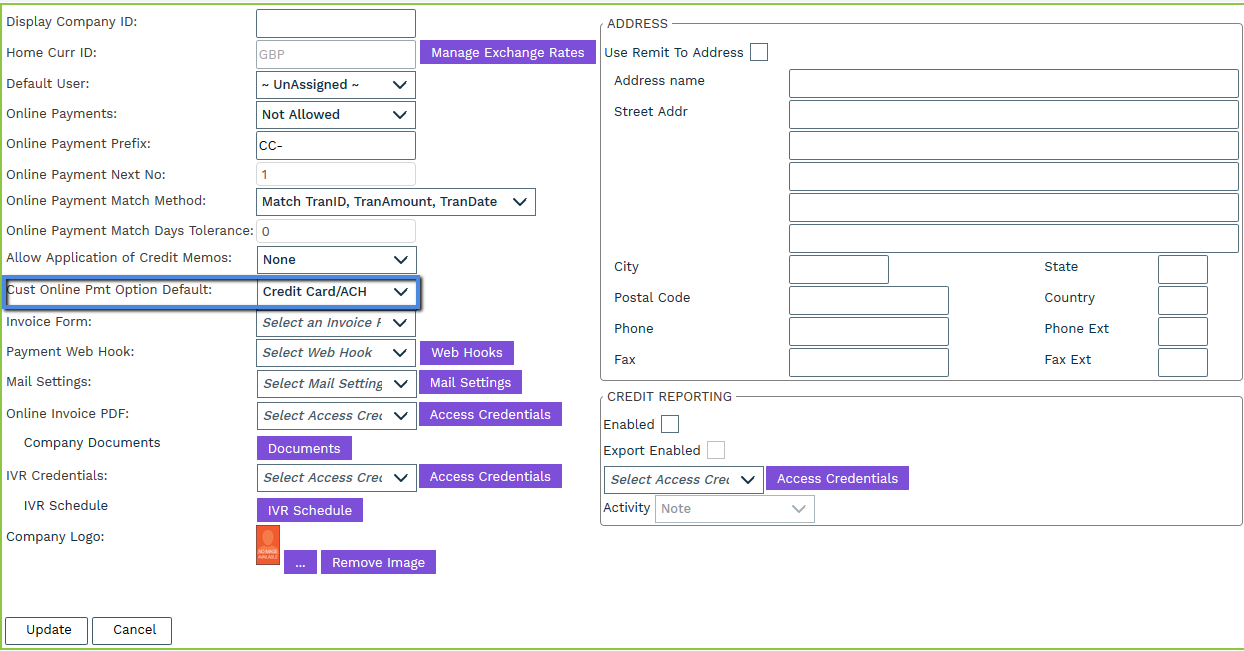Image resolution: width=1244 pixels, height=651 pixels.
Task: Click the Documents button
Action: click(304, 448)
